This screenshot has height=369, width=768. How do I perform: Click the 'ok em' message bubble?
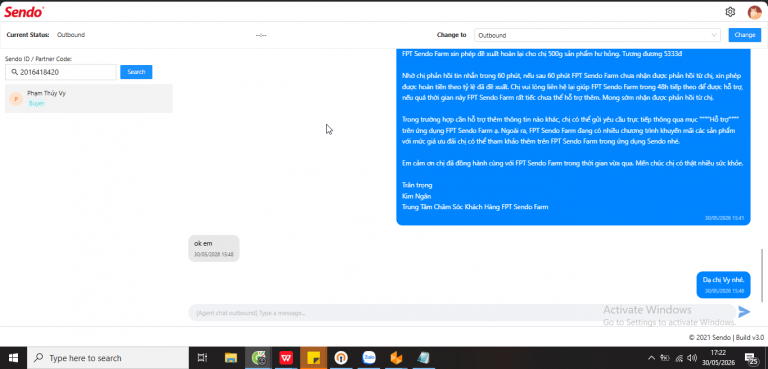coord(214,248)
